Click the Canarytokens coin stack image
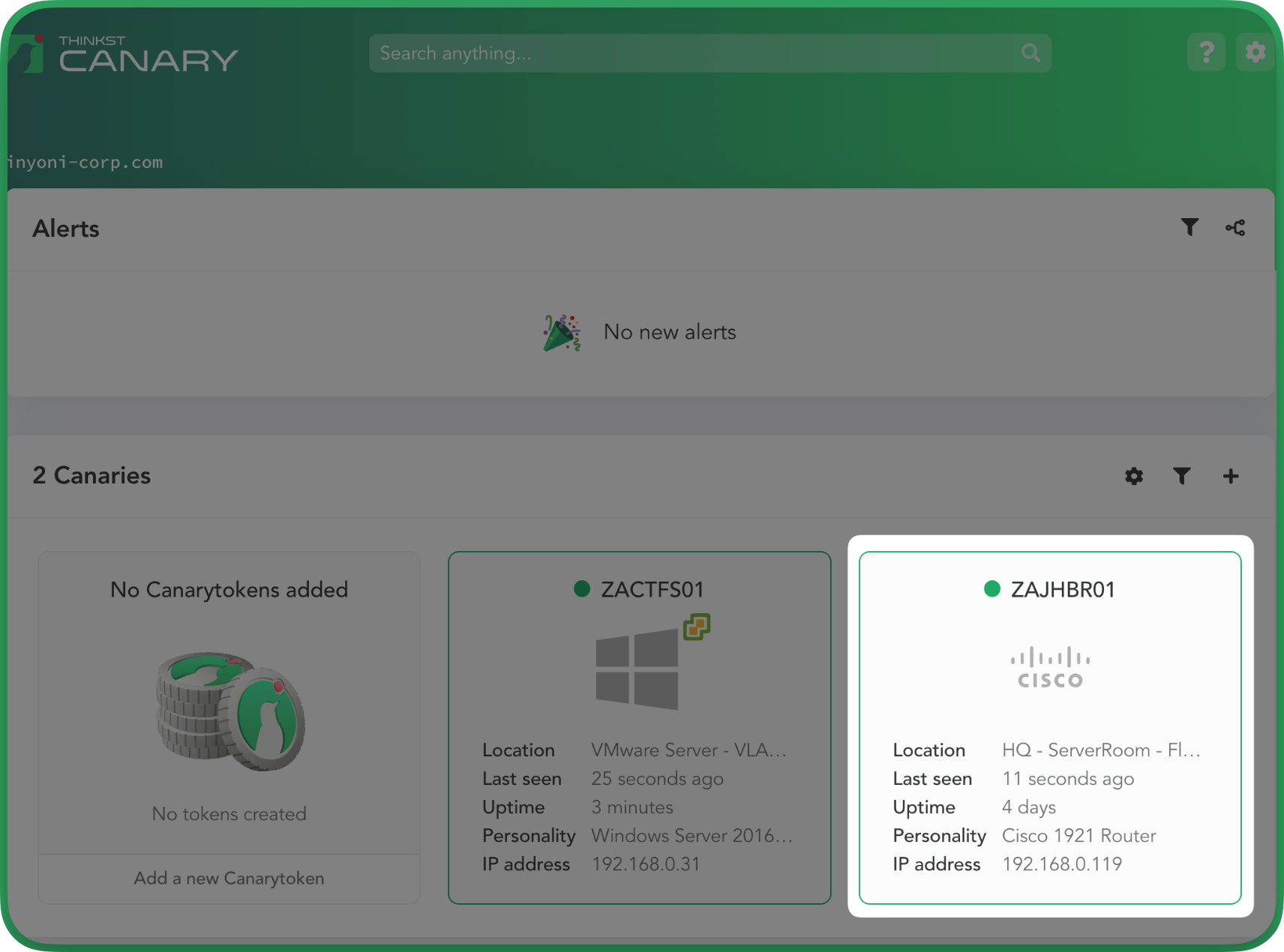The image size is (1284, 952). (230, 711)
